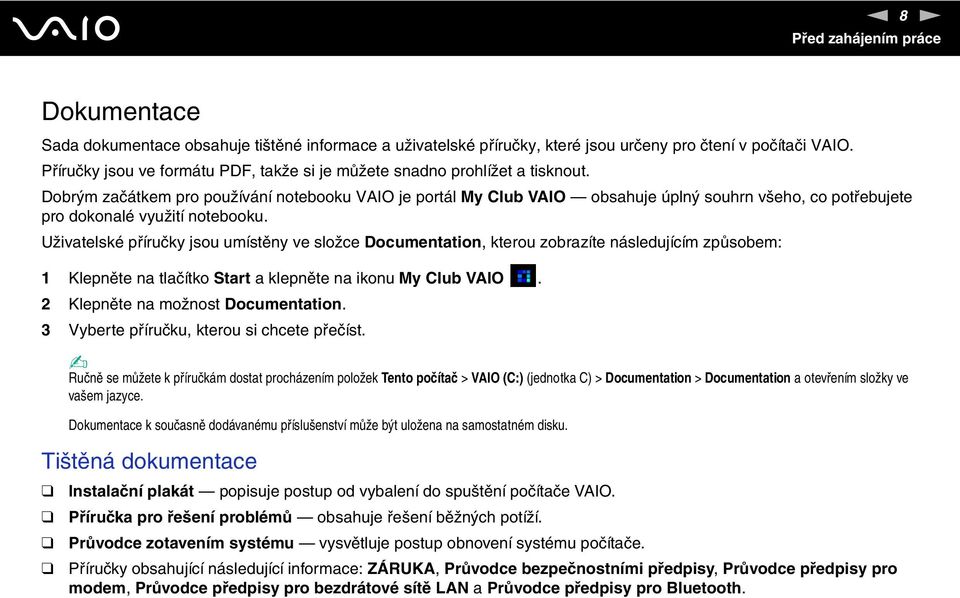The image size is (960, 598).
Task: Click the bullet box before Instalační plakát
Action: coord(47,491)
